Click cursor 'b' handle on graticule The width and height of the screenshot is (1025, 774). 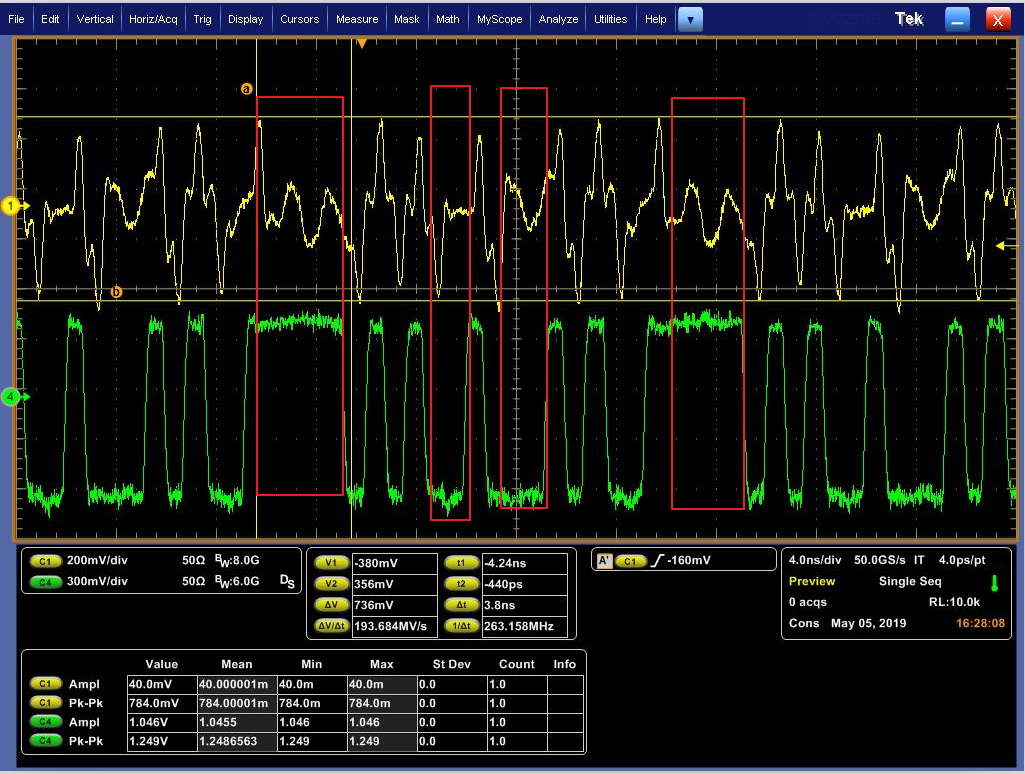pos(116,292)
